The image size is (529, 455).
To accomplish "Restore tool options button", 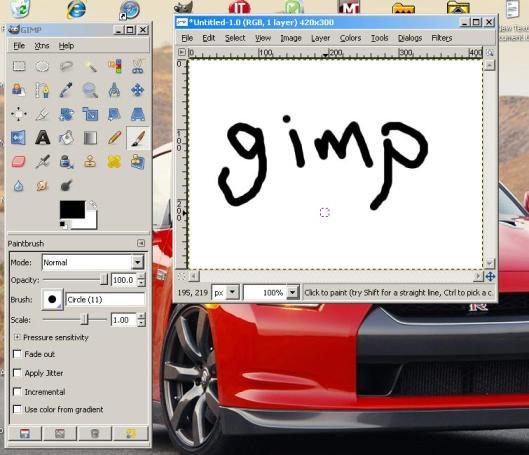I will [60, 434].
